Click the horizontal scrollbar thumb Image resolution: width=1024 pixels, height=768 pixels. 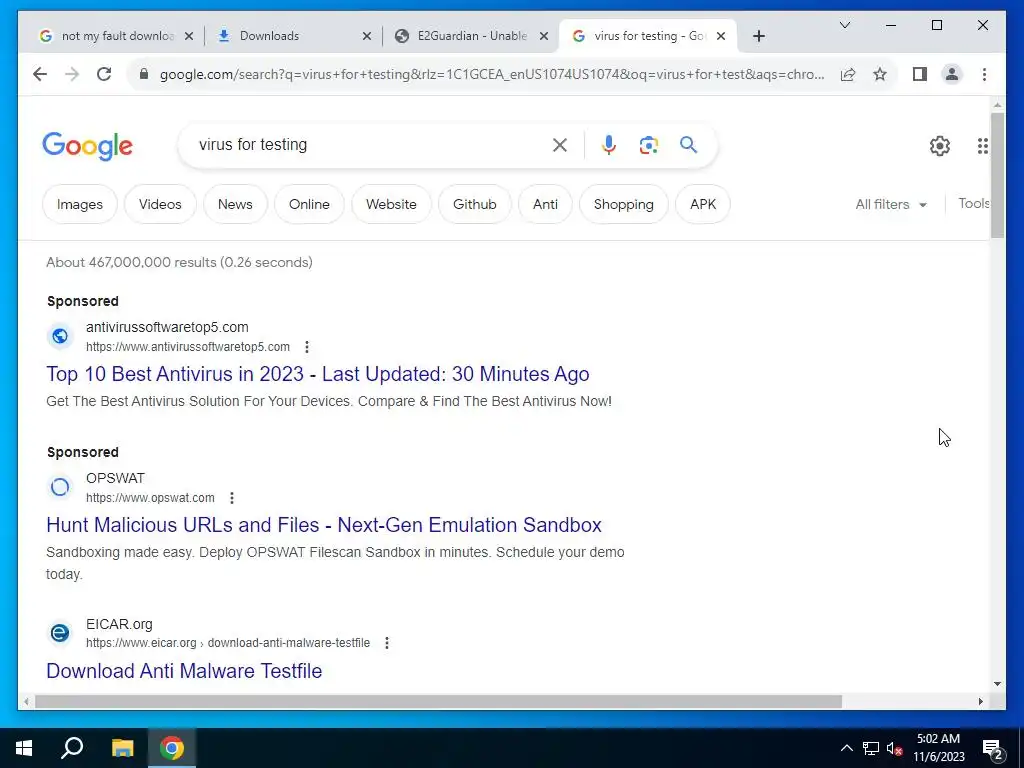click(x=438, y=701)
